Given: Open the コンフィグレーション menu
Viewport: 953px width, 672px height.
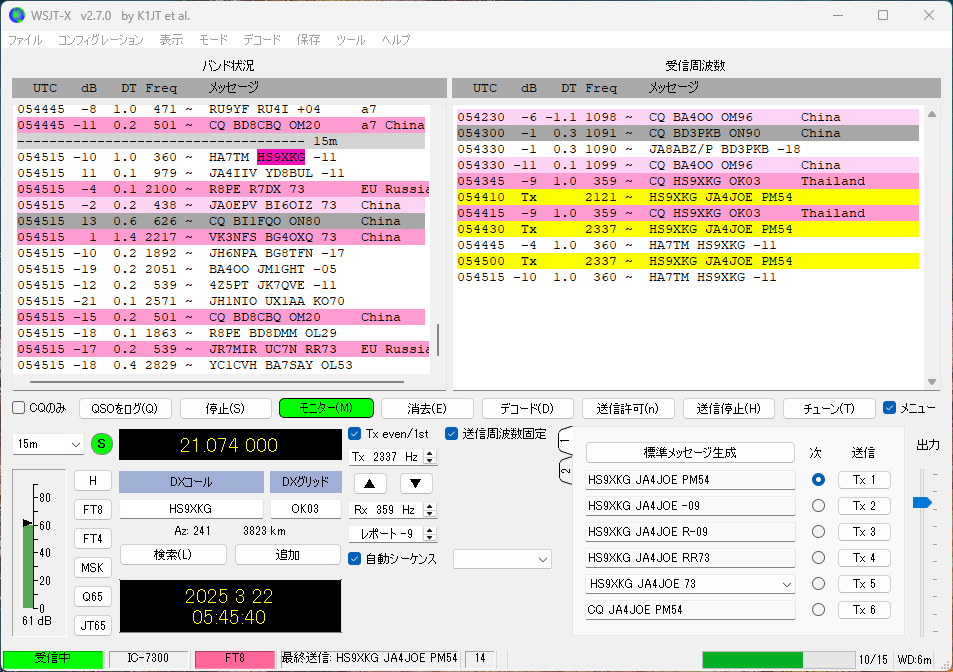Looking at the screenshot, I should 100,39.
